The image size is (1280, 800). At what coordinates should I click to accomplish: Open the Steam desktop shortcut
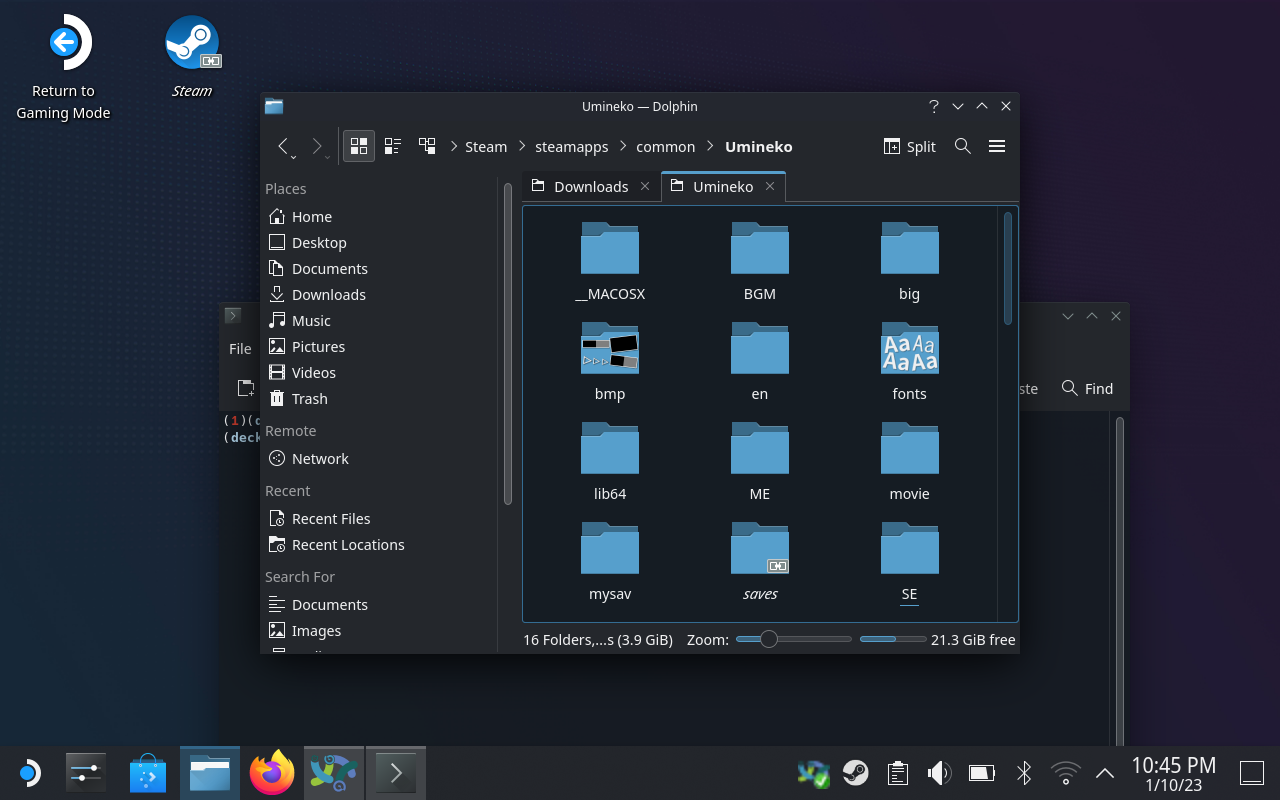[x=192, y=57]
